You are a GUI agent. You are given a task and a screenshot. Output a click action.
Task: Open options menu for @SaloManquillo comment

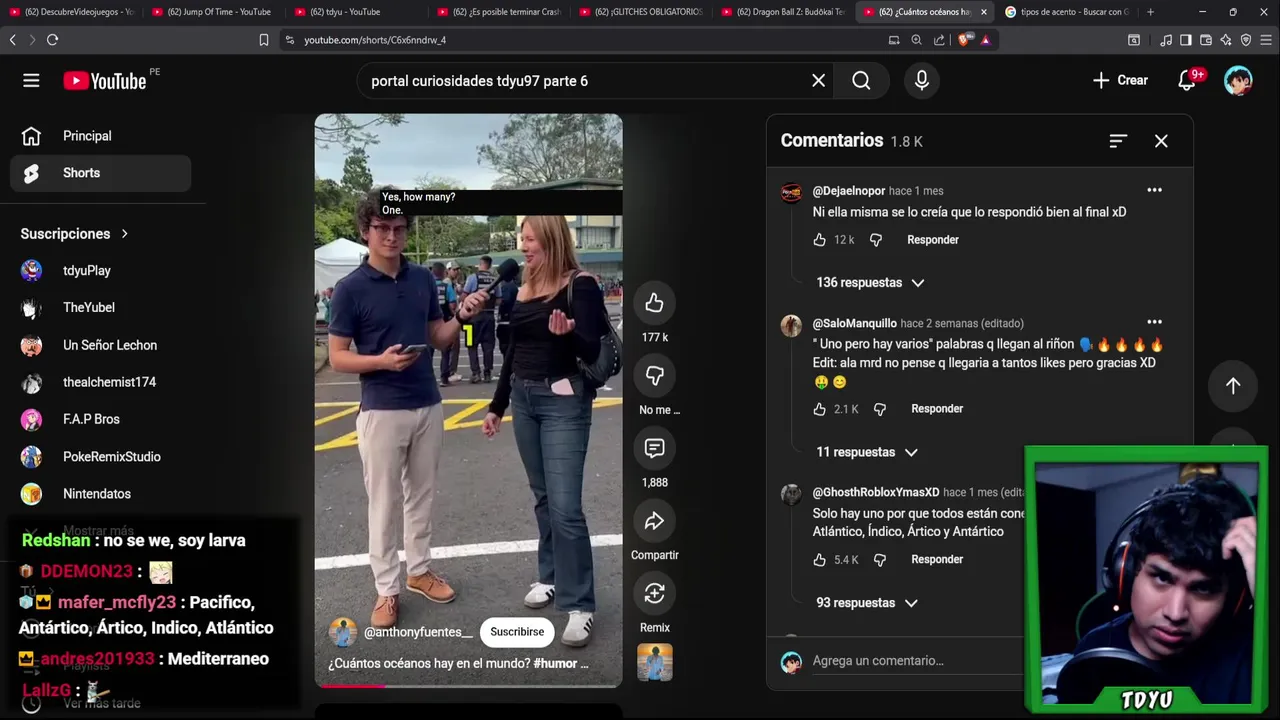[x=1154, y=322]
